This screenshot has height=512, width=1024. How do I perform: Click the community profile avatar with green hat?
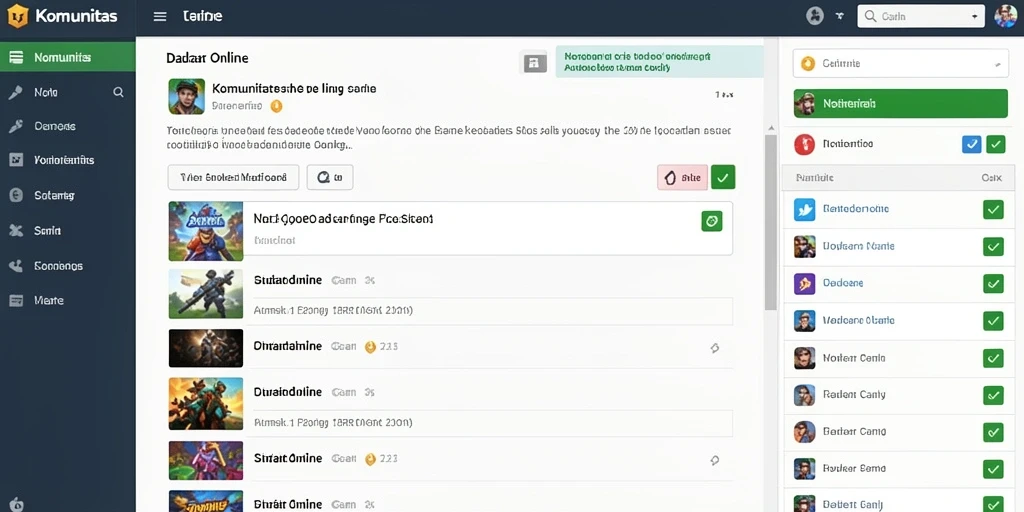click(187, 97)
